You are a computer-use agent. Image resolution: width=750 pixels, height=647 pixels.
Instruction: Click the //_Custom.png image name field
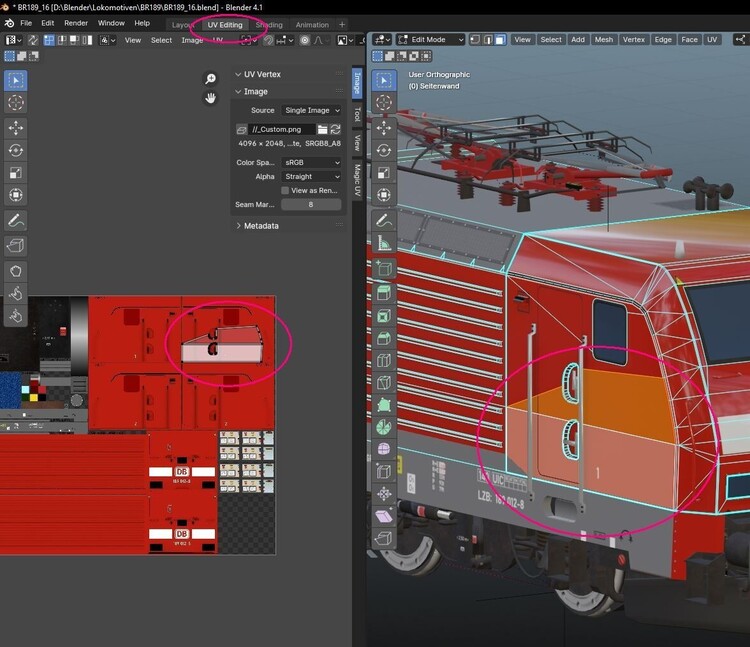(281, 129)
